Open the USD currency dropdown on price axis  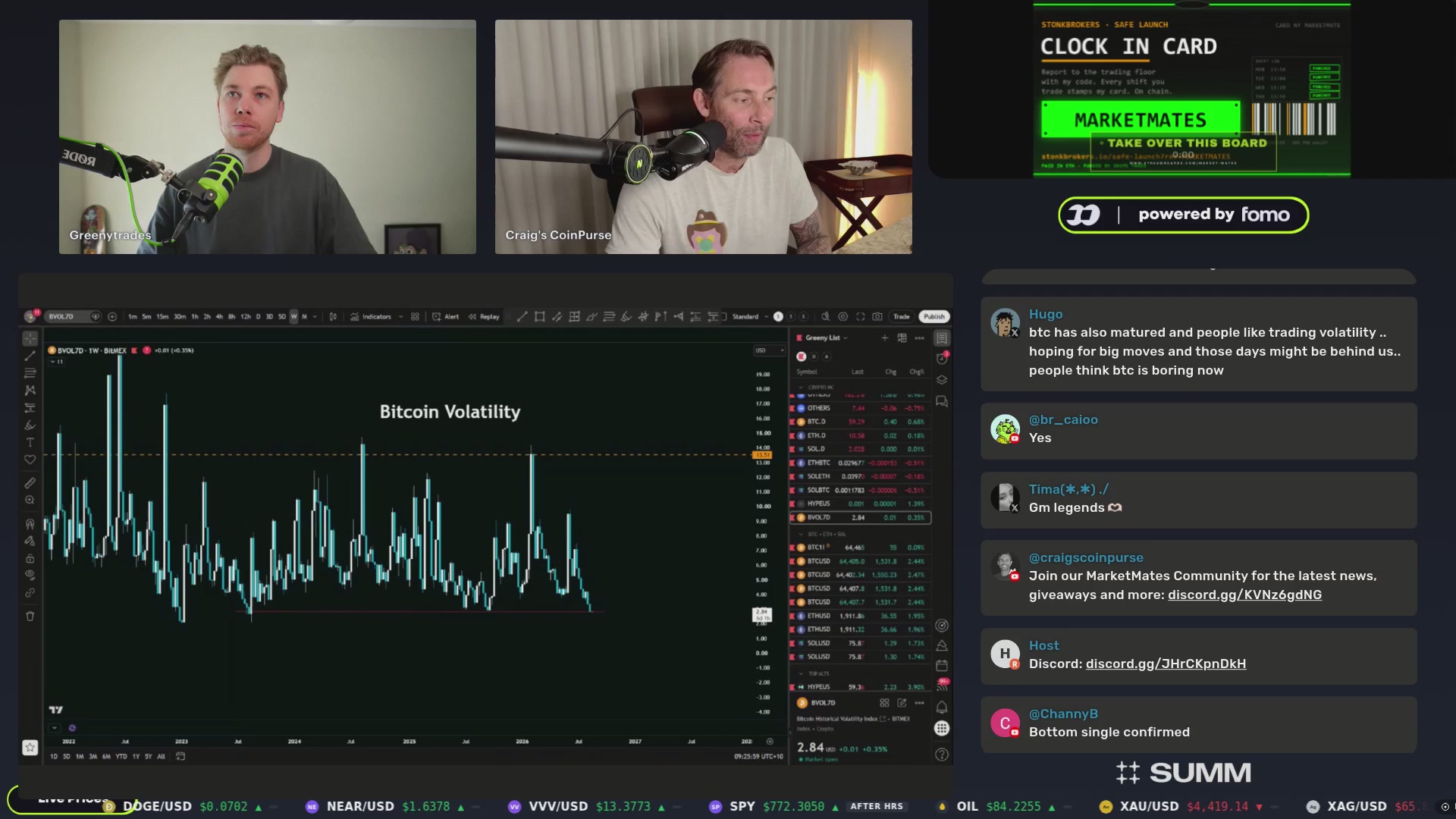click(x=770, y=350)
